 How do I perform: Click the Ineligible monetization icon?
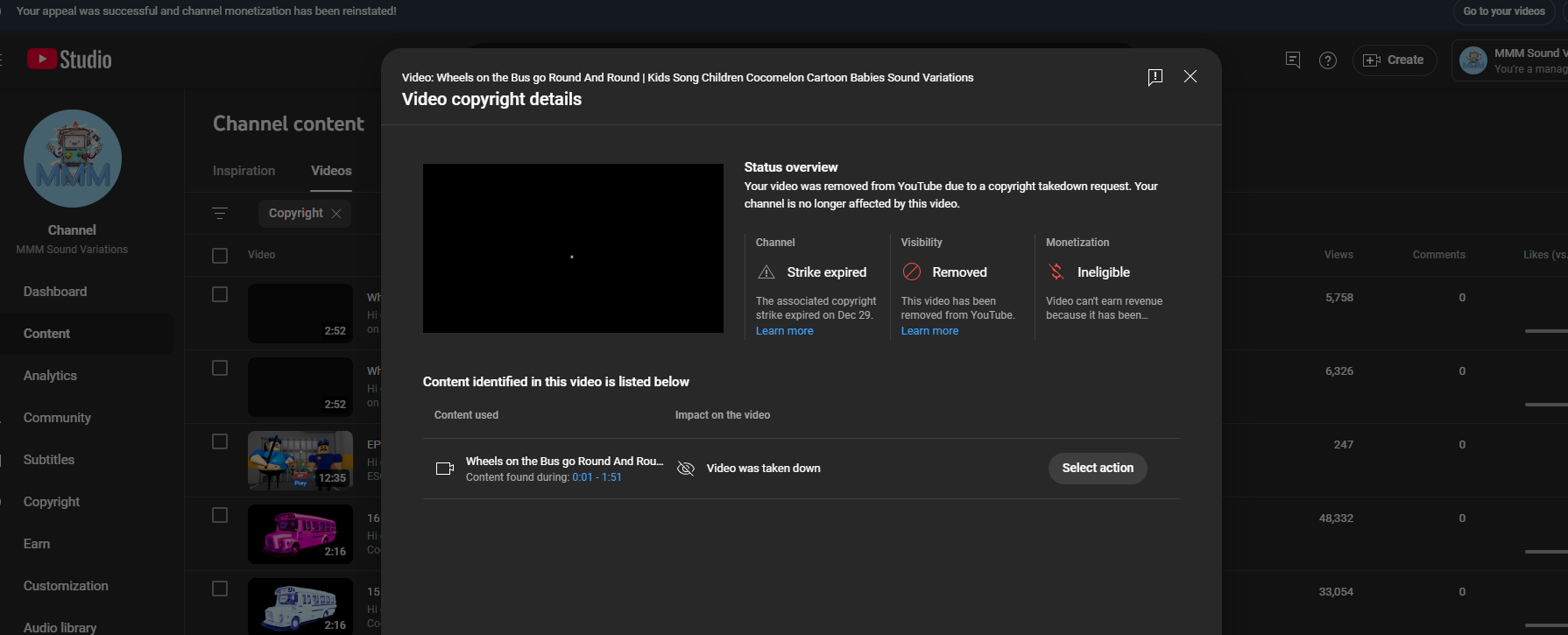1056,272
